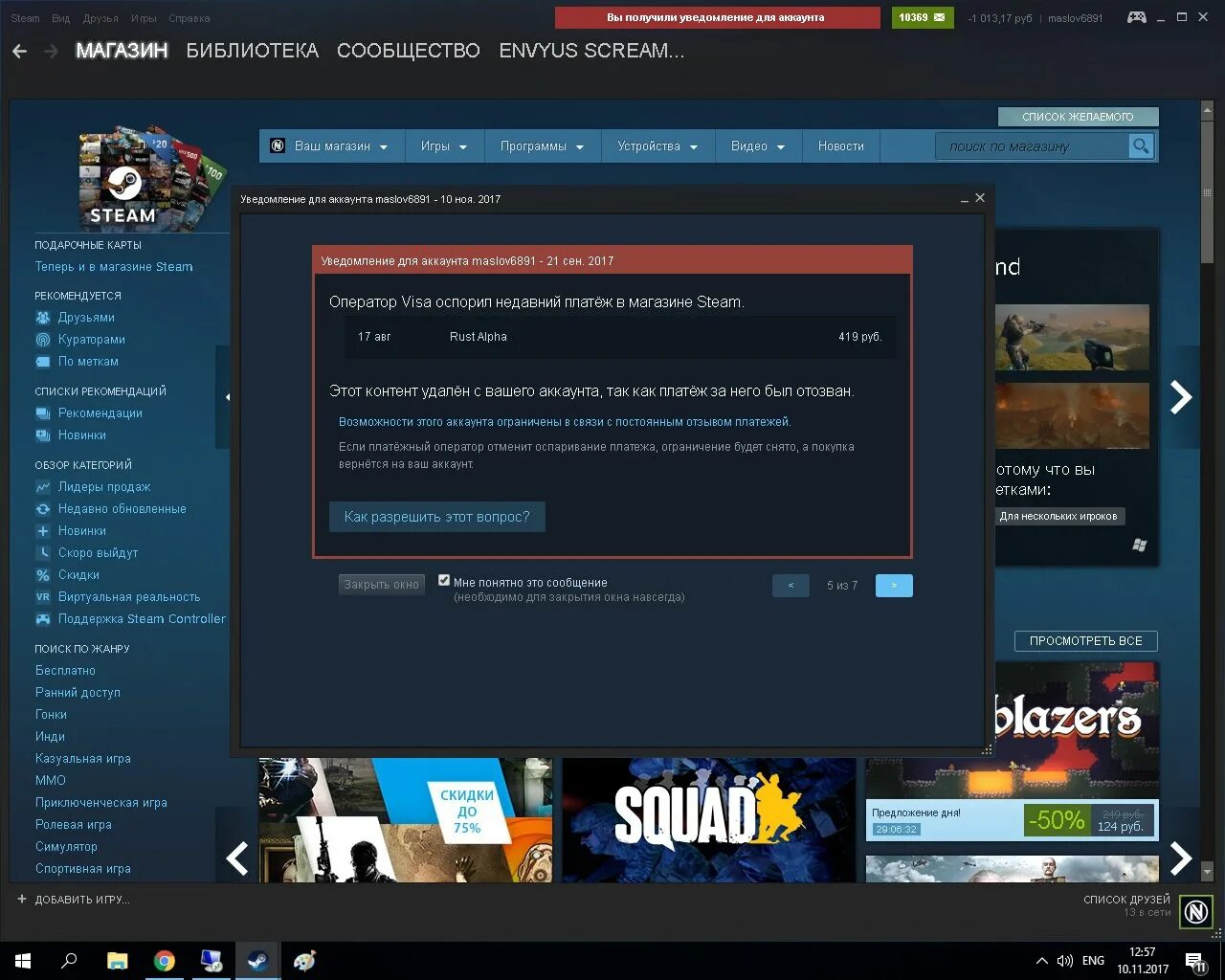Open the 'Вид' menu
This screenshot has height=980, width=1225.
pos(61,18)
